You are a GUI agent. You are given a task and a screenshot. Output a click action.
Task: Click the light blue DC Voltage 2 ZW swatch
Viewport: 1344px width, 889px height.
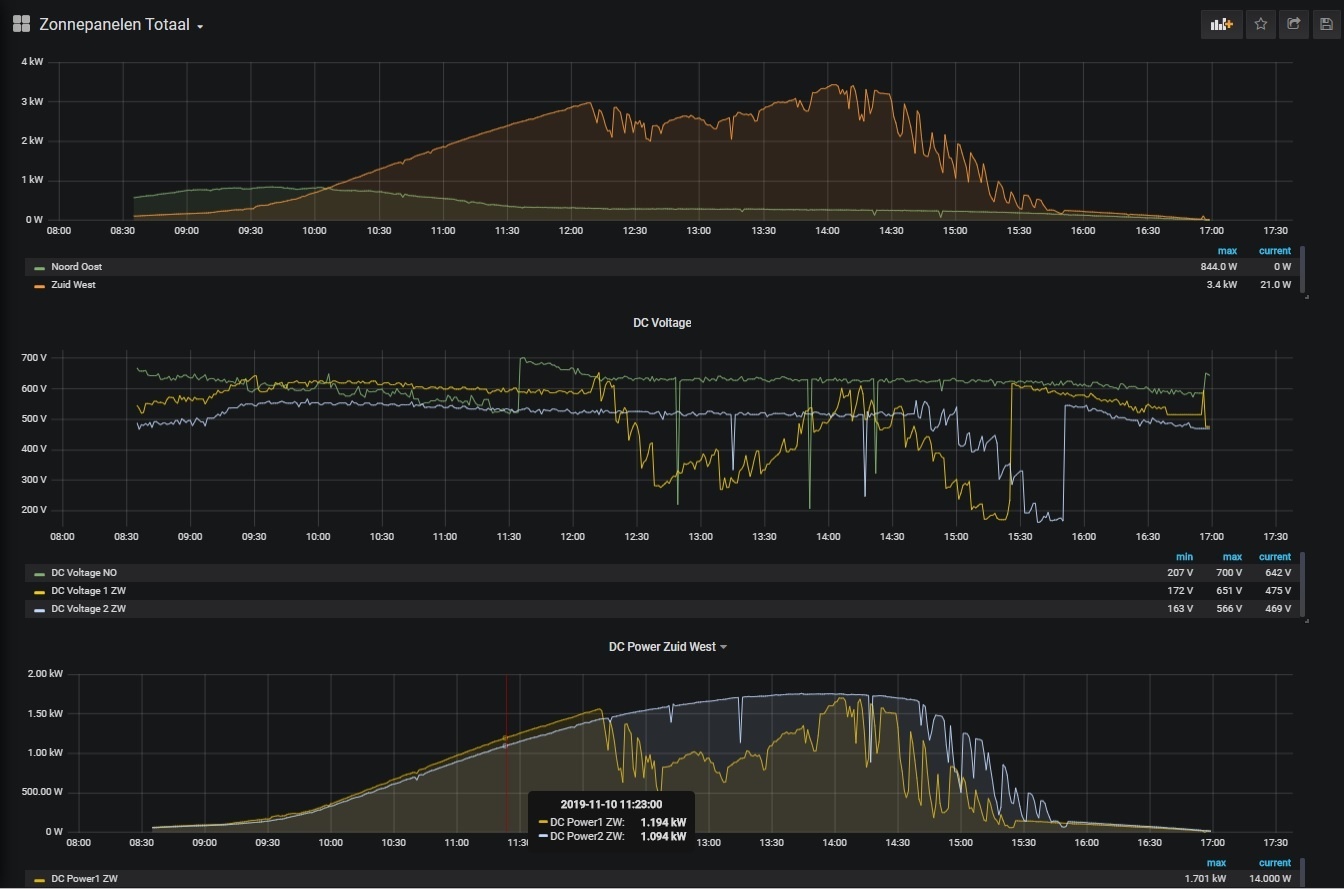pyautogui.click(x=39, y=610)
